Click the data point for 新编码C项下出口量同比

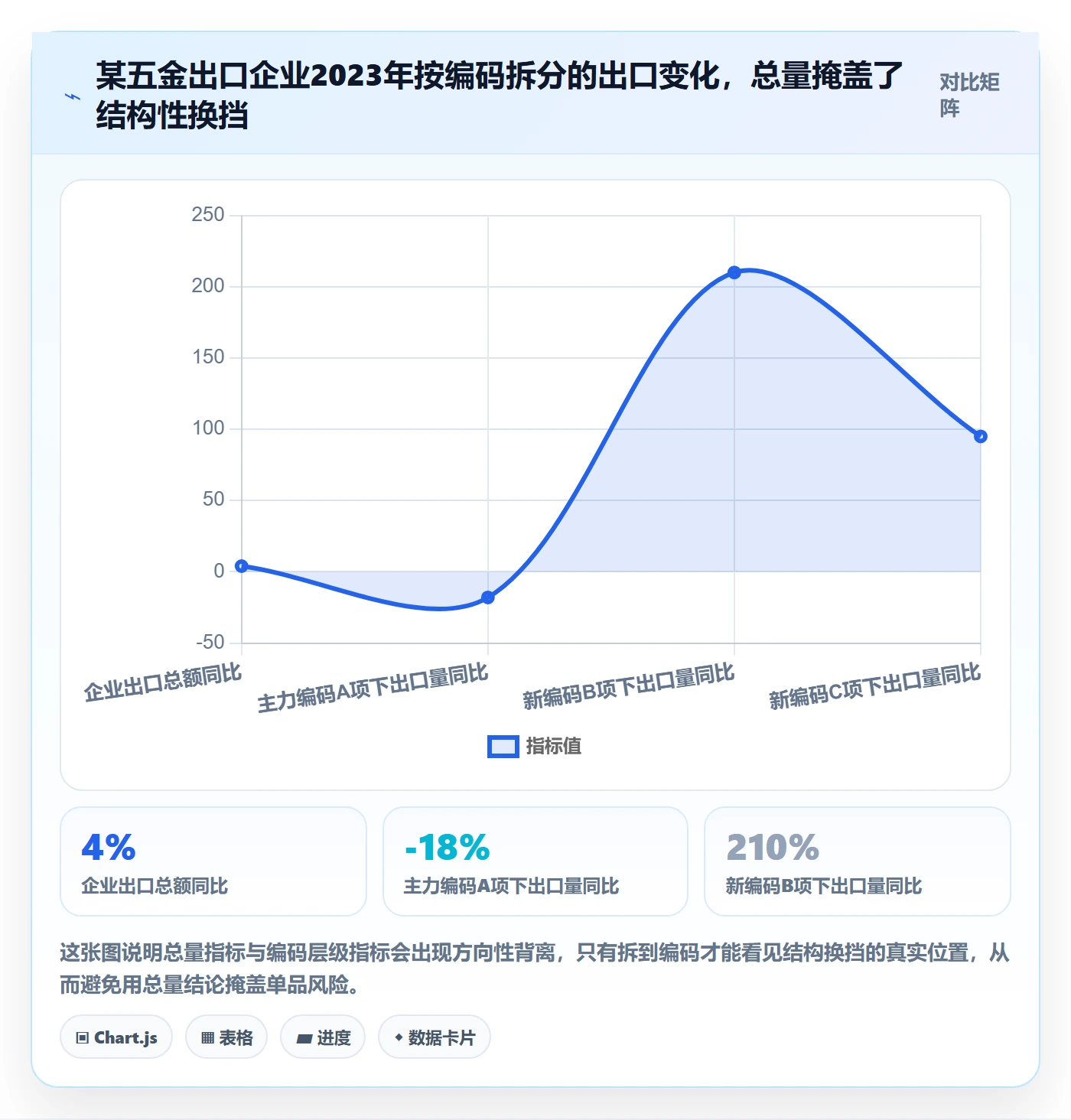coord(981,437)
